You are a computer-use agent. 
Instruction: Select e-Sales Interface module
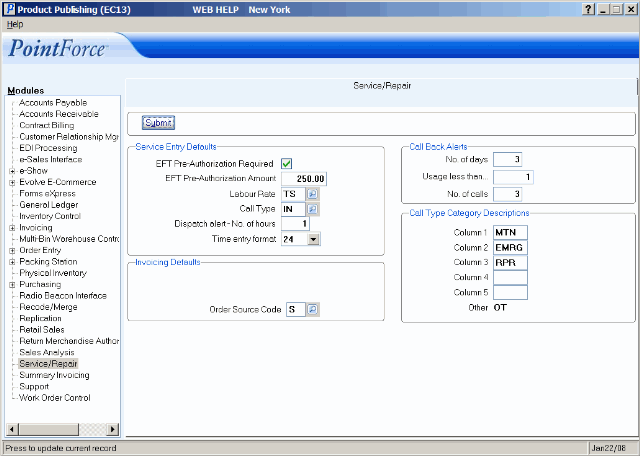(51, 160)
